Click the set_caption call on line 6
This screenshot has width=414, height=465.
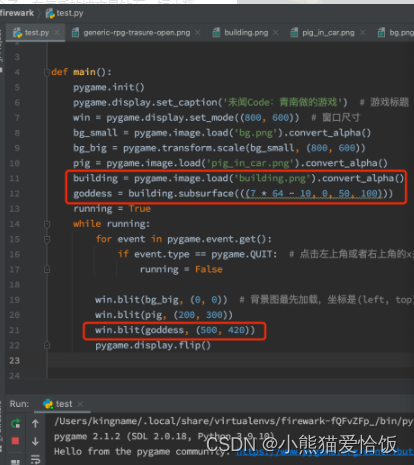pyautogui.click(x=210, y=102)
